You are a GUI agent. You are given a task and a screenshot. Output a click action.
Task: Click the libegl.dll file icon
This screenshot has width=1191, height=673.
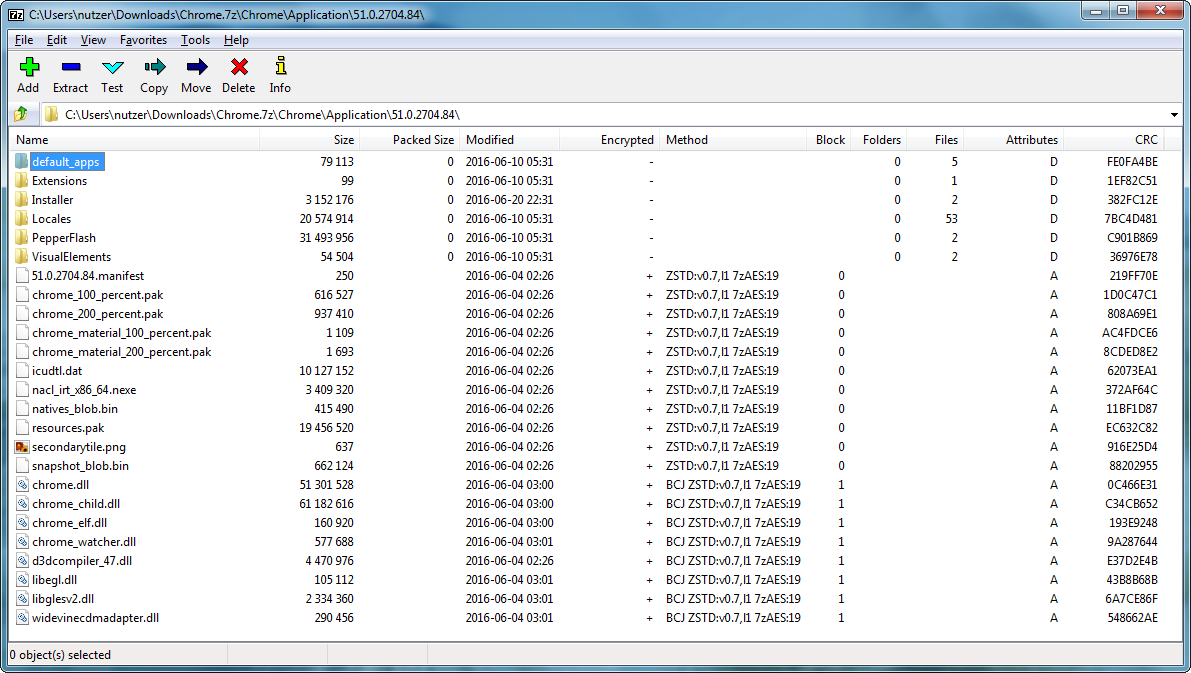pyautogui.click(x=22, y=580)
